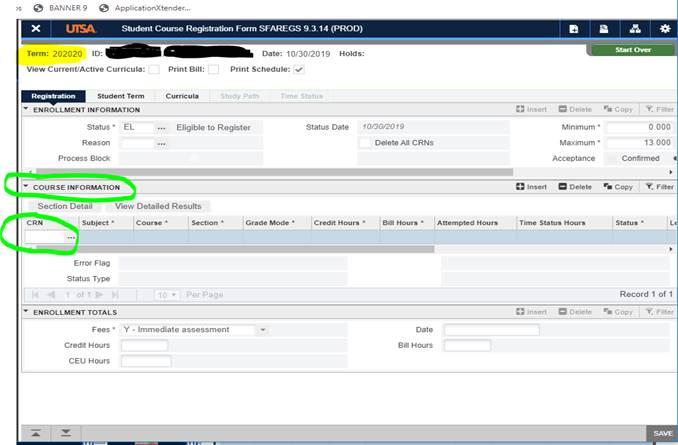678x445 pixels.
Task: Enable View Current/Active Curricula checkbox
Action: pyautogui.click(x=154, y=69)
